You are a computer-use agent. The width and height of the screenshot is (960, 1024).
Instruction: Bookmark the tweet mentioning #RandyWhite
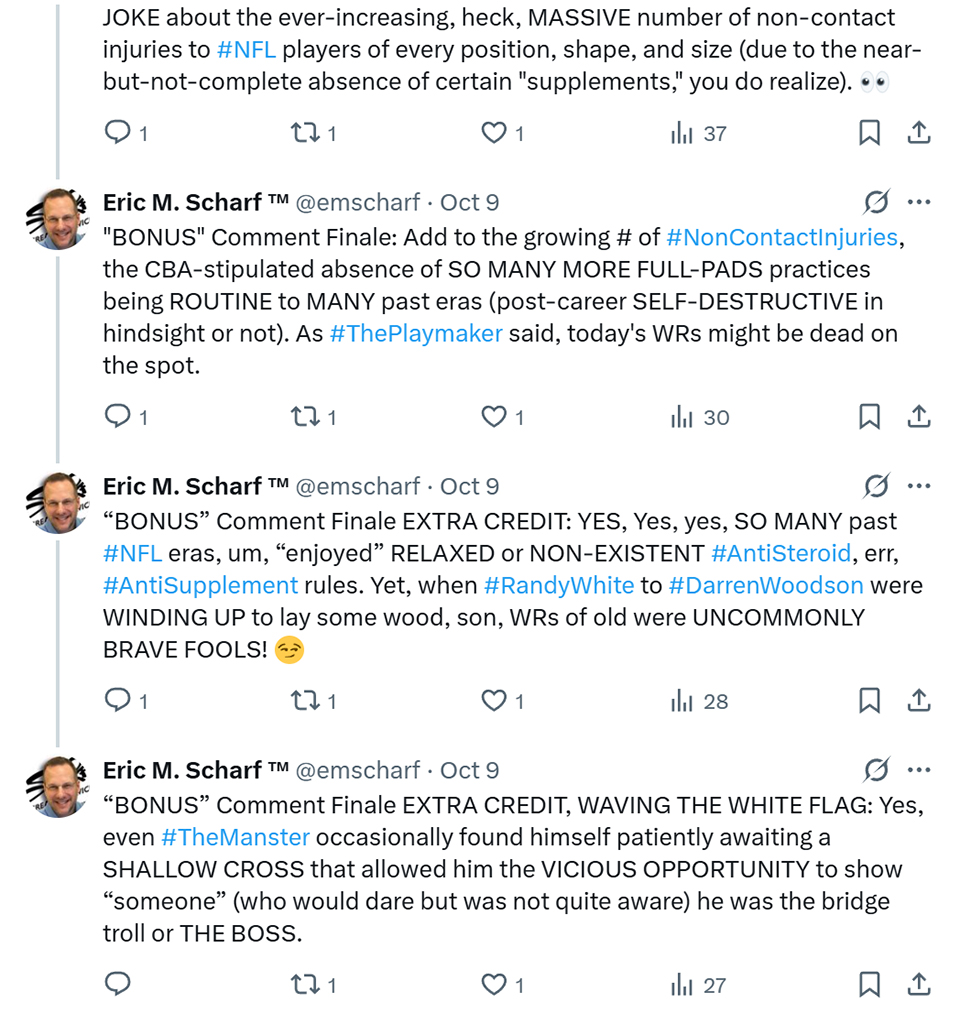870,701
